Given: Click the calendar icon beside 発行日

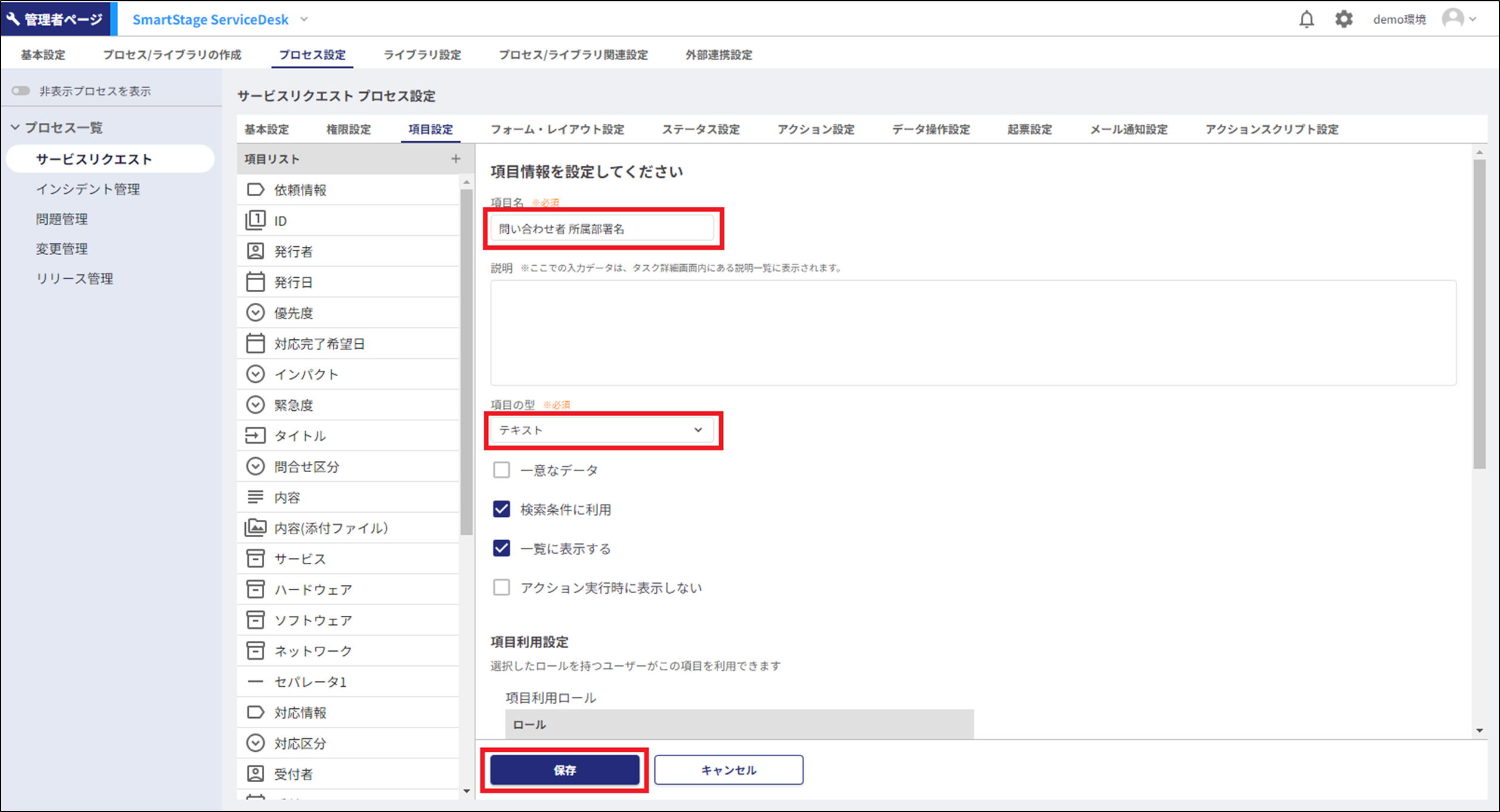Looking at the screenshot, I should [x=256, y=281].
